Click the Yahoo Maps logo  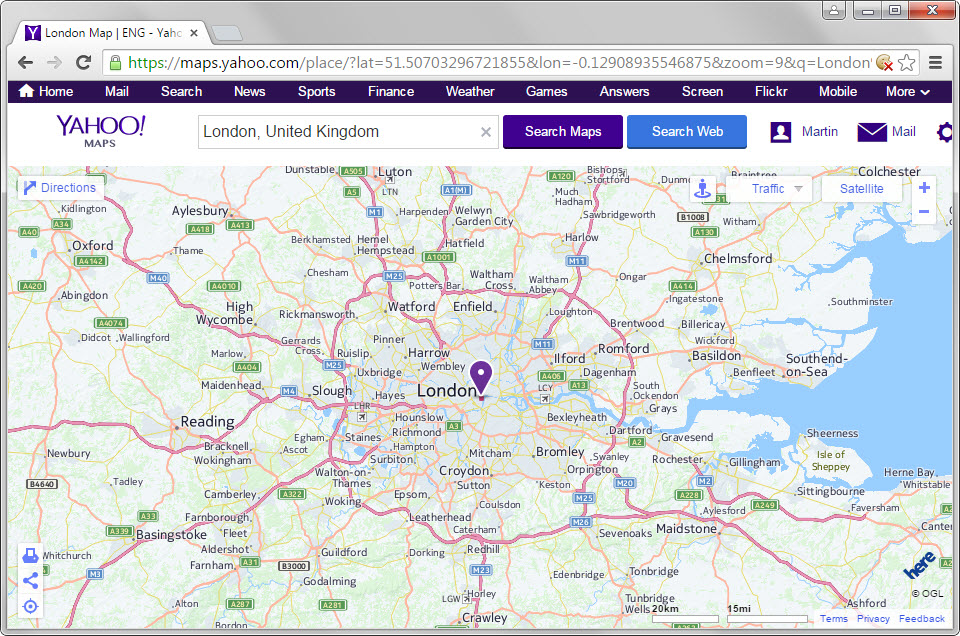(x=100, y=132)
